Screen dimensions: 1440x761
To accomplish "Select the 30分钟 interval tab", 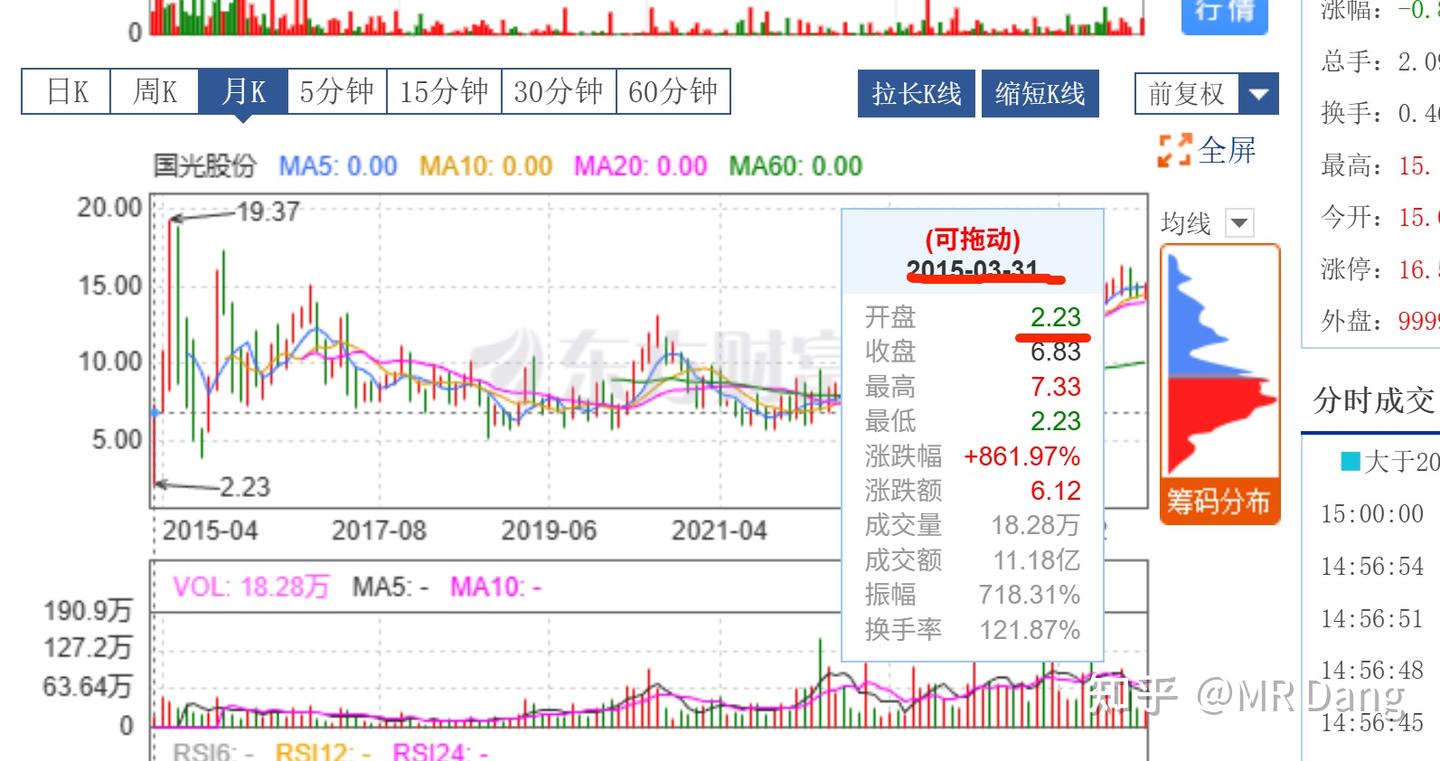I will pyautogui.click(x=558, y=92).
